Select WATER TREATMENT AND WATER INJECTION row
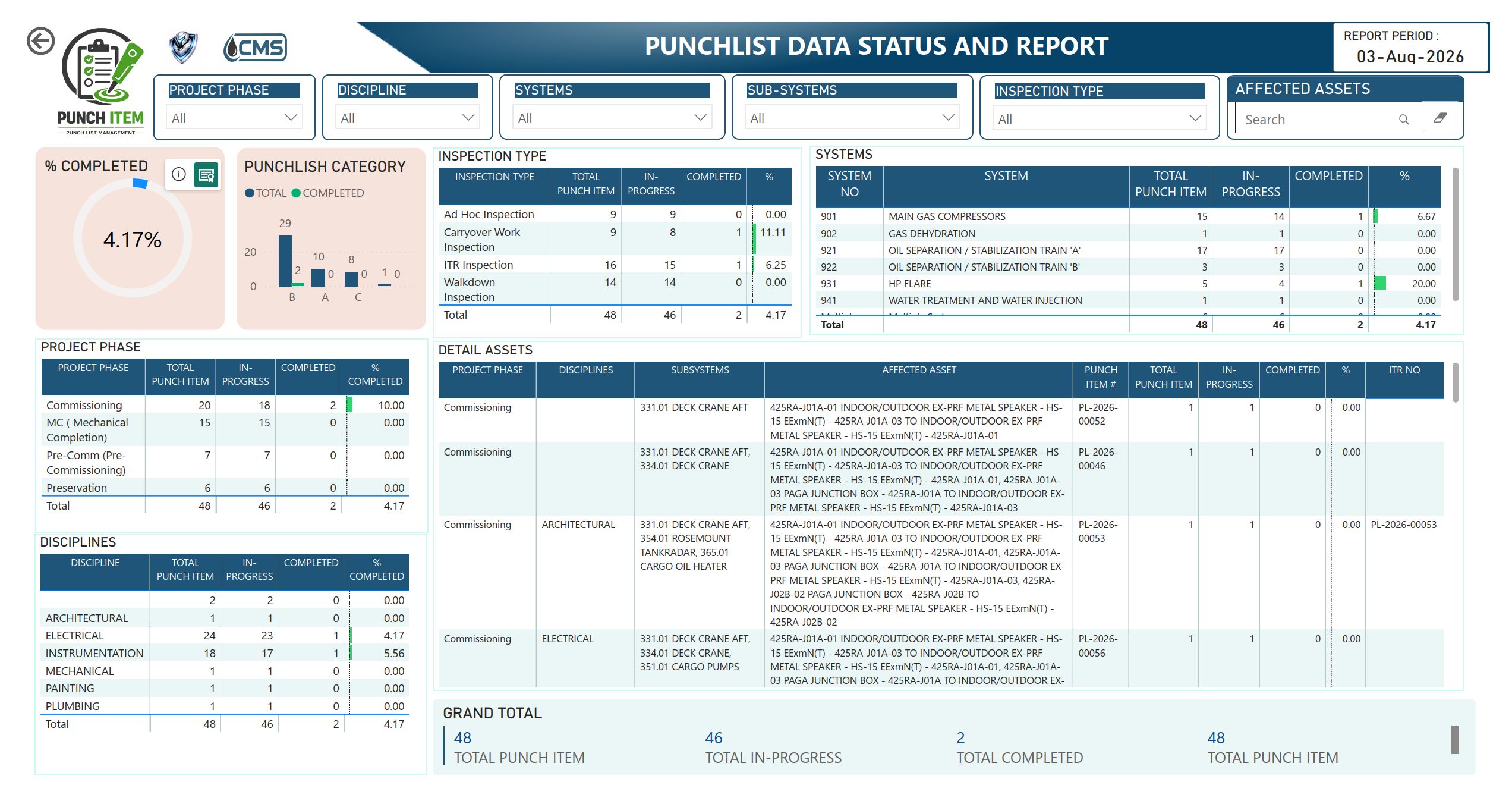Image resolution: width=1512 pixels, height=807 pixels. pos(1128,300)
